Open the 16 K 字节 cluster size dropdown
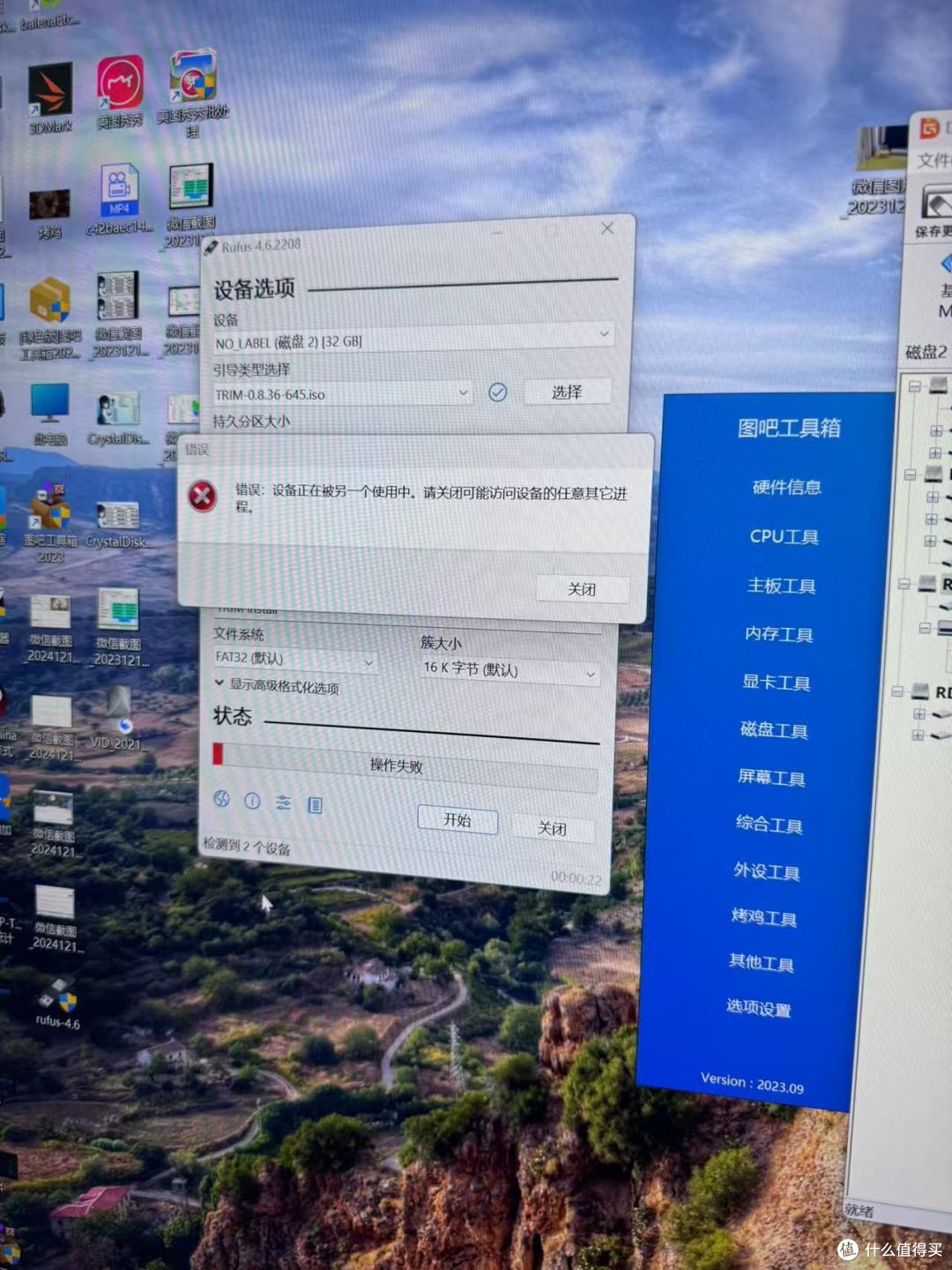Image resolution: width=952 pixels, height=1270 pixels. [x=509, y=671]
